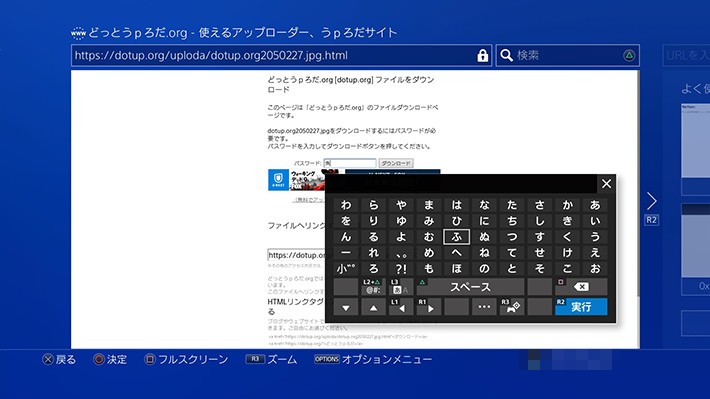710x399 pixels.
Task: Tap the え kana key
Action: (595, 253)
